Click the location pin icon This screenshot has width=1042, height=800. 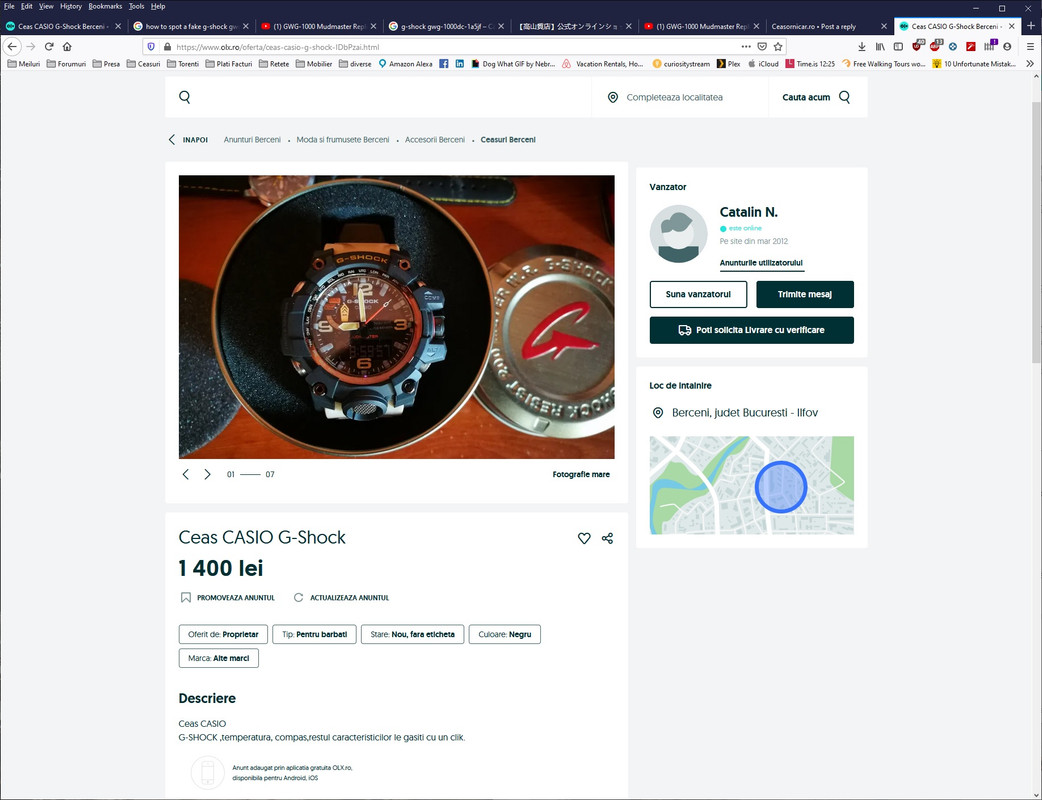(x=613, y=97)
